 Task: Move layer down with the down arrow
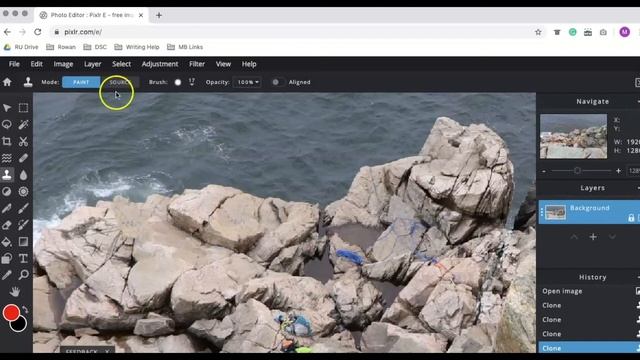tap(612, 237)
